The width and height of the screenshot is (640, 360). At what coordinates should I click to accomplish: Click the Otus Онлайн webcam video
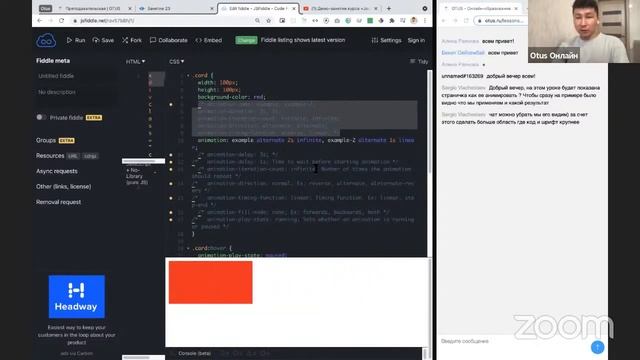pyautogui.click(x=584, y=31)
